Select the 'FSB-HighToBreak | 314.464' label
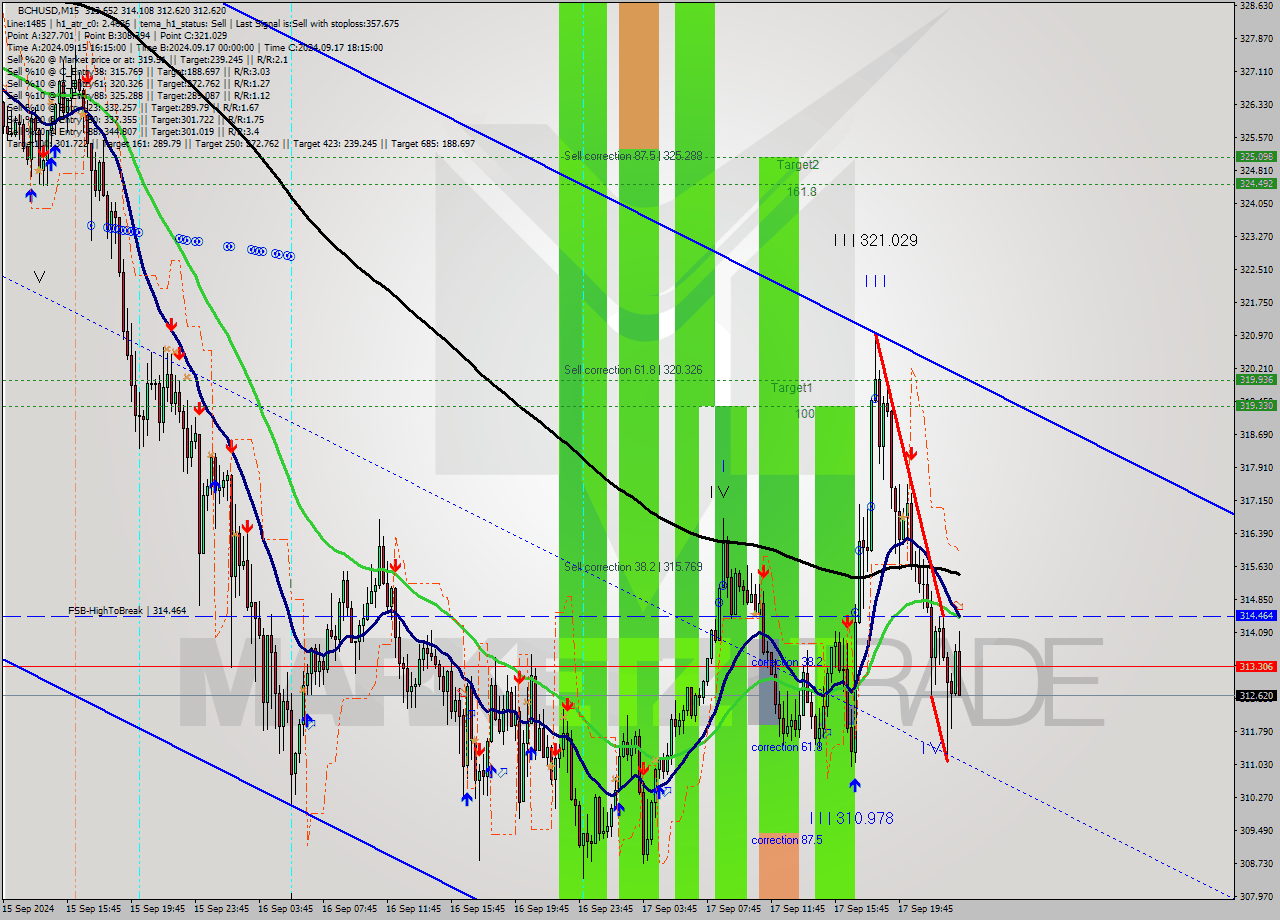The height and width of the screenshot is (920, 1280). coord(127,610)
